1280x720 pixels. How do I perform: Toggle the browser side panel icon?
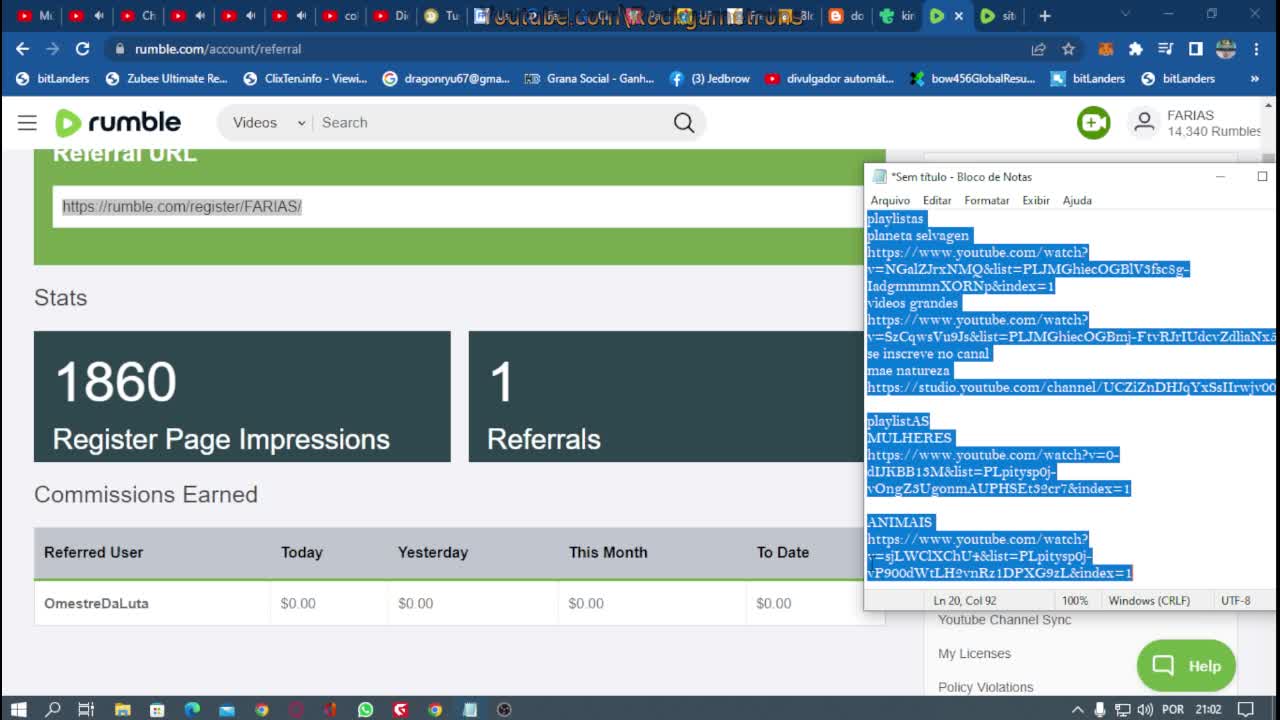coord(1195,48)
